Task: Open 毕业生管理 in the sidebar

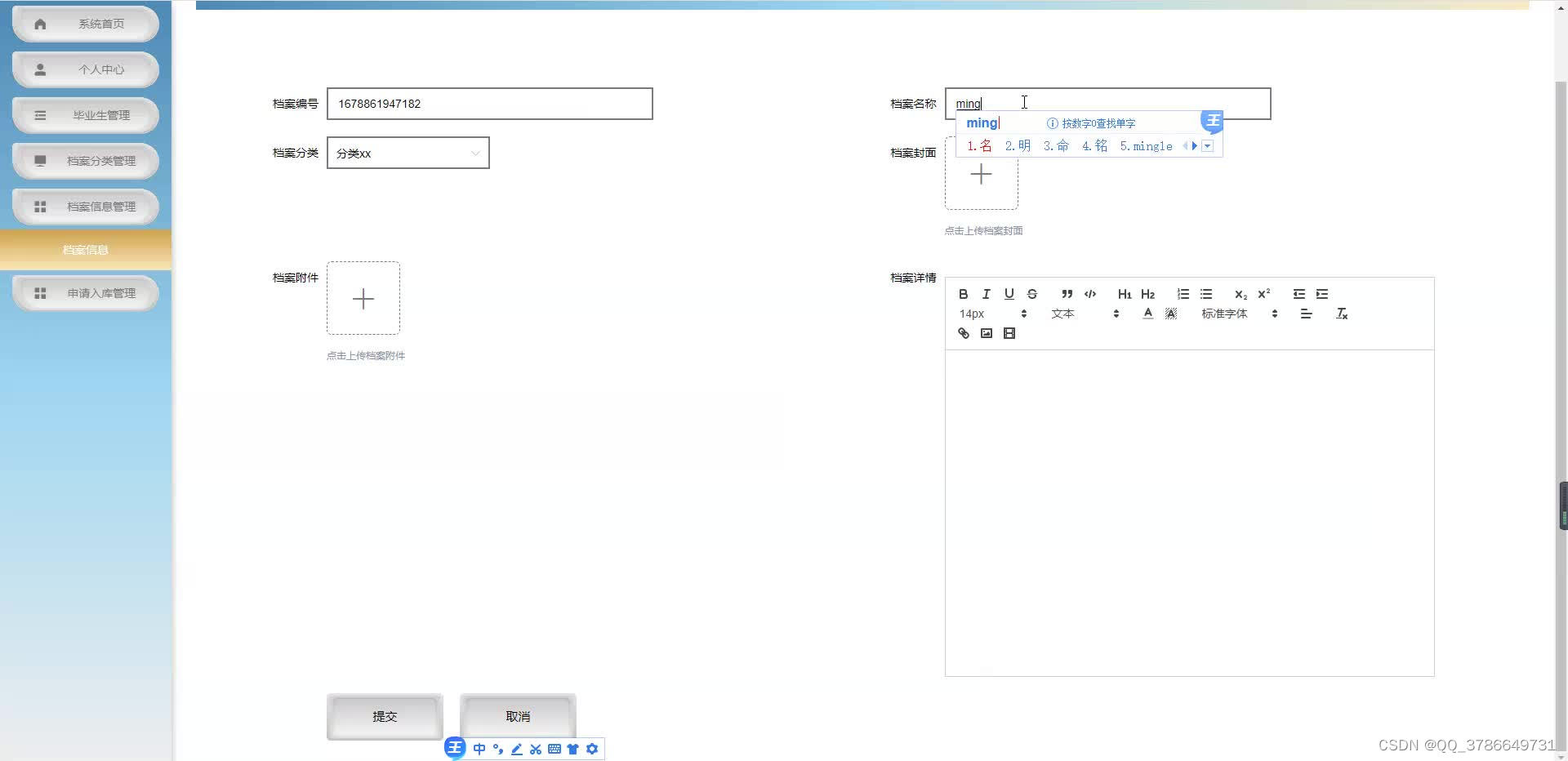Action: (x=86, y=115)
